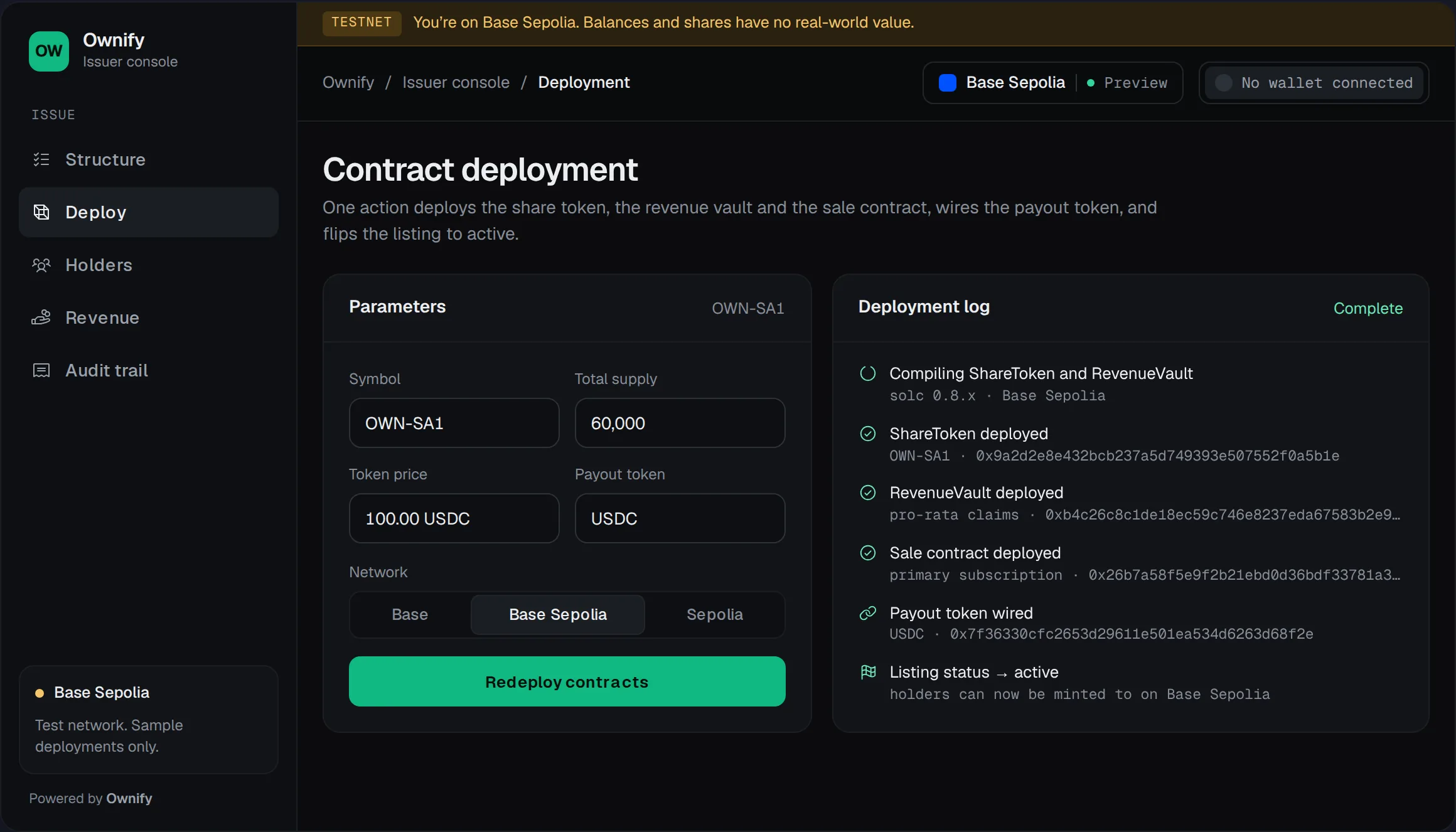The image size is (1456, 832).
Task: Click the Redeploy contracts button
Action: [x=567, y=681]
